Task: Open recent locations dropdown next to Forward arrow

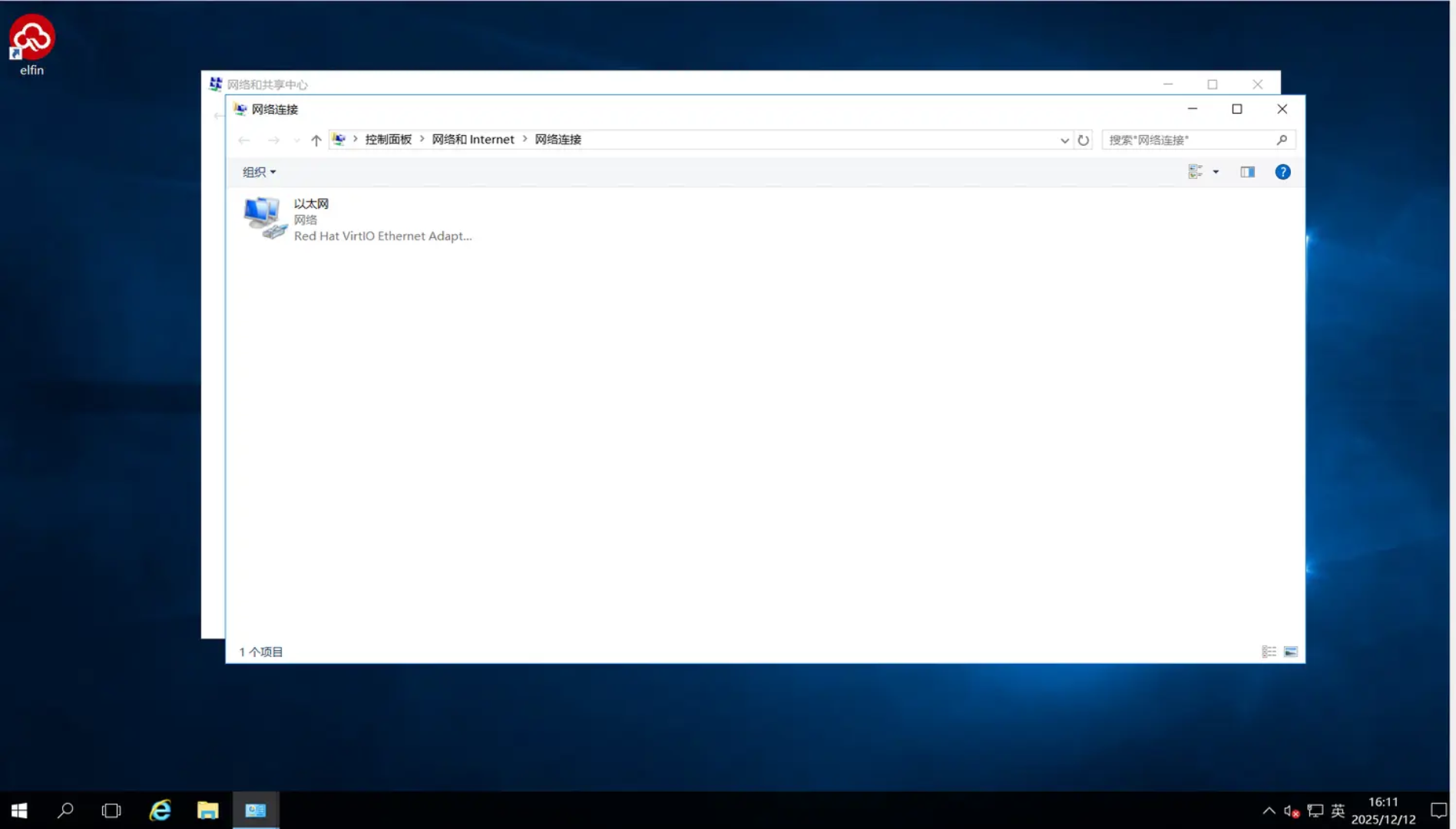Action: click(x=296, y=140)
